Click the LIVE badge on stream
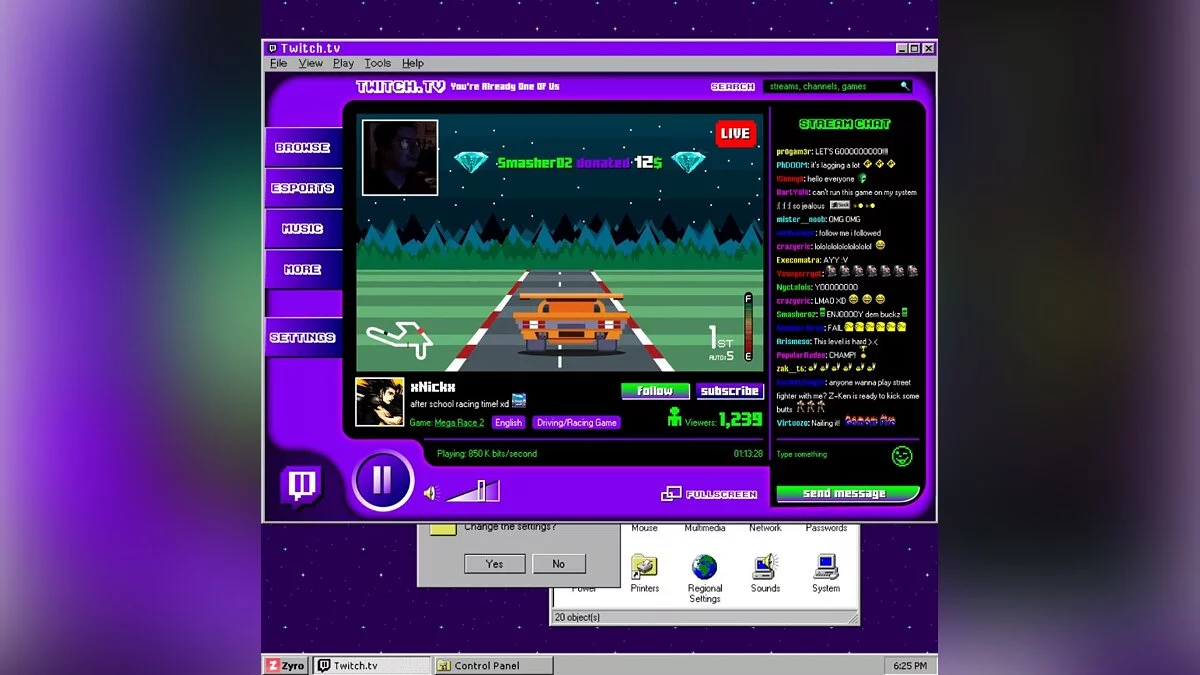Viewport: 1200px width, 675px height. pyautogui.click(x=736, y=133)
